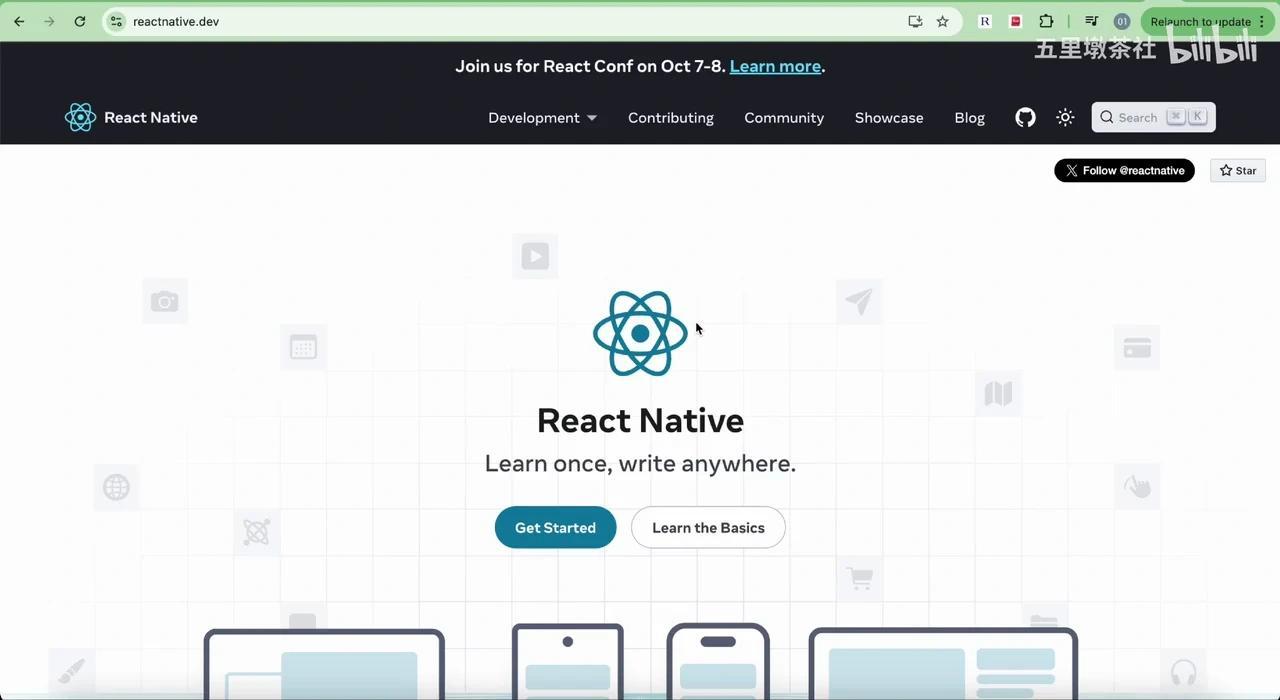
Task: Open the media control icon in toolbar
Action: (x=1091, y=21)
